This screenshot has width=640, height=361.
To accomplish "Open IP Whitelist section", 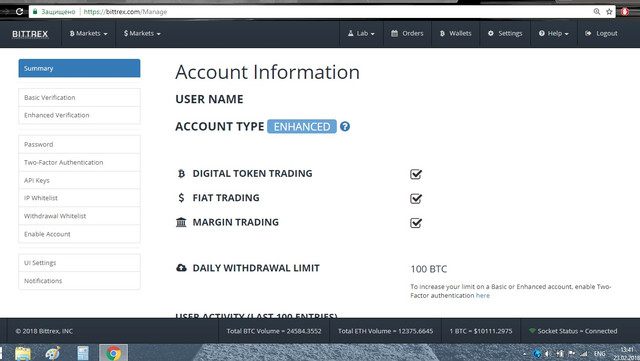I will (x=79, y=198).
